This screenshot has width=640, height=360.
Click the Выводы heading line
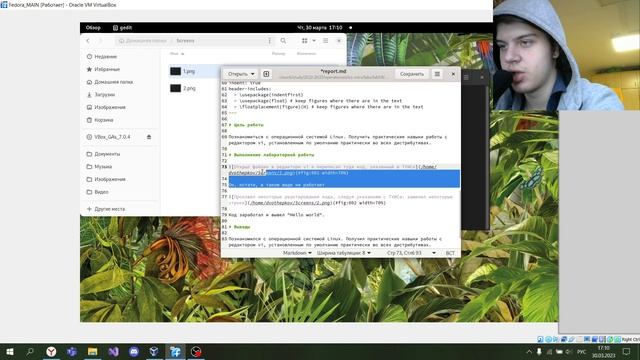coord(240,227)
